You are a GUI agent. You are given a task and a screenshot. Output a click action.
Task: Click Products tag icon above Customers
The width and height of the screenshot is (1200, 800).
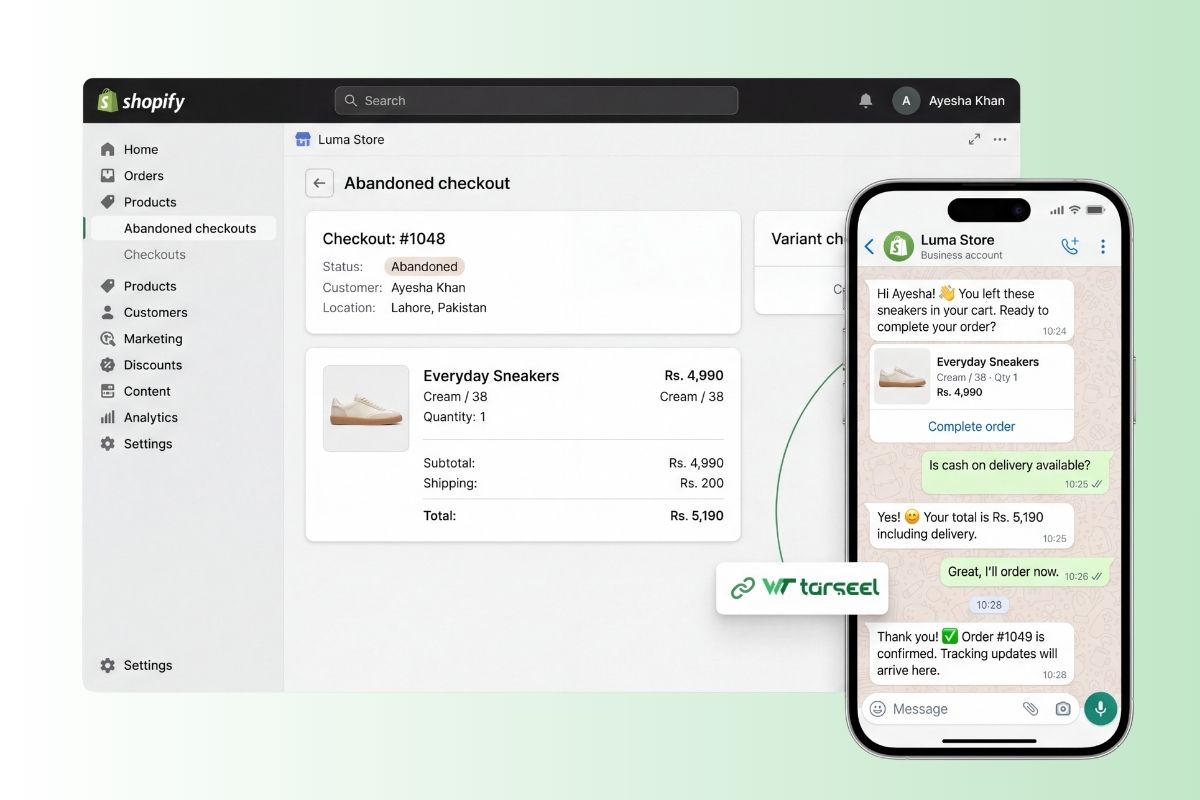click(x=108, y=286)
